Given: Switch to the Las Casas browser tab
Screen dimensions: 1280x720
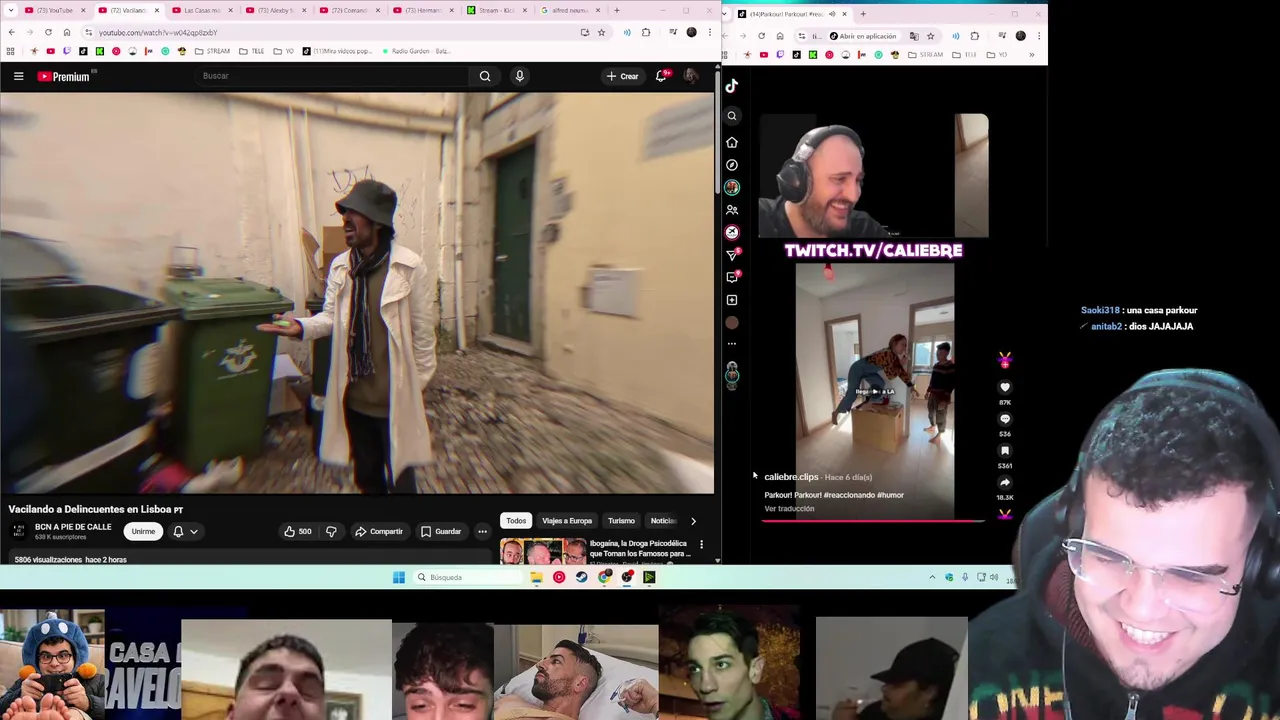Looking at the screenshot, I should 201,10.
